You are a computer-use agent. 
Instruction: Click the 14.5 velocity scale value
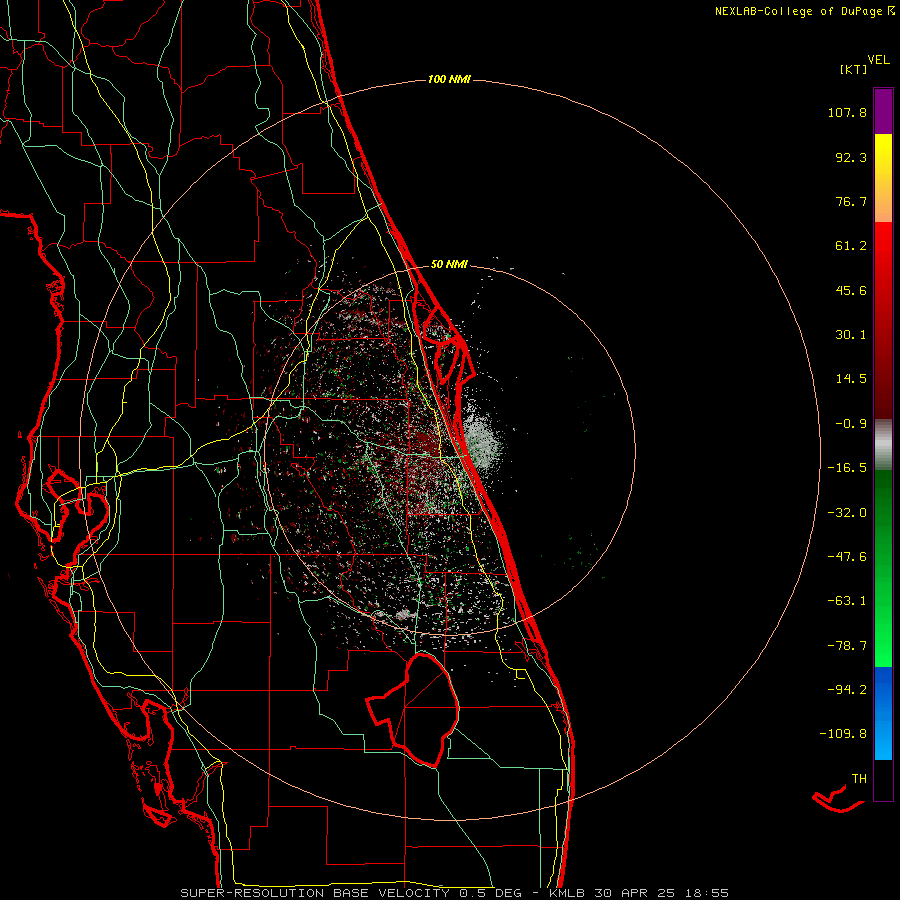(851, 379)
